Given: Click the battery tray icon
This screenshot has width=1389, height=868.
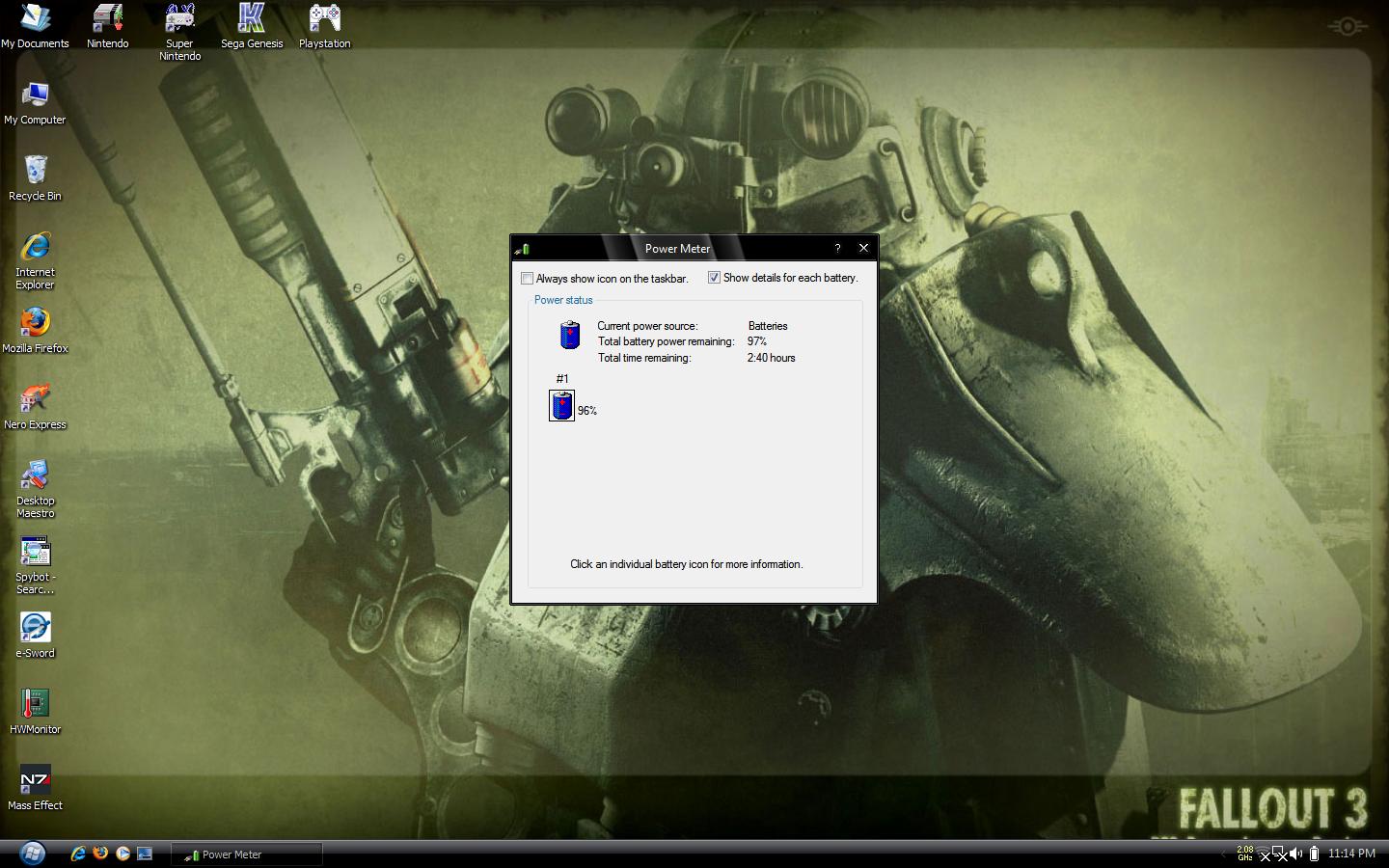Looking at the screenshot, I should tap(1314, 854).
